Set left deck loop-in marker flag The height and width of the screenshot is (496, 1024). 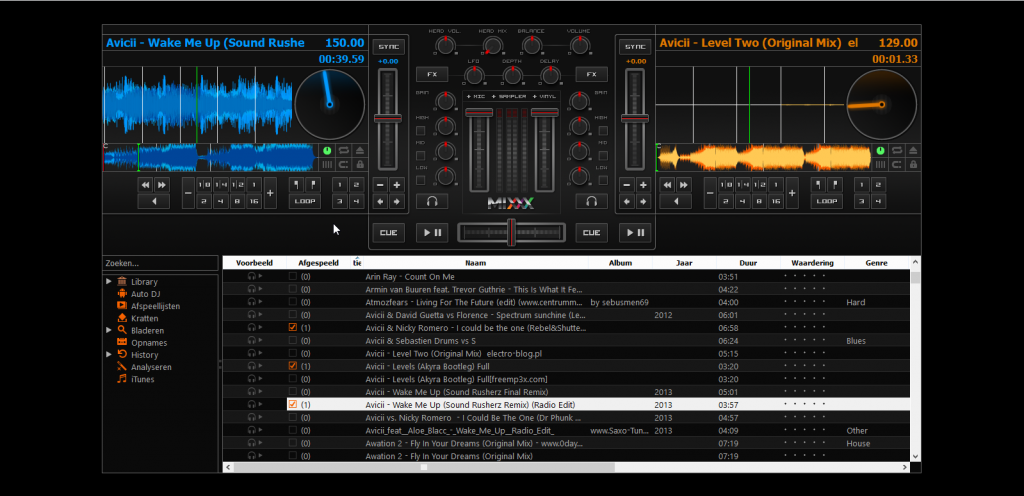click(296, 185)
